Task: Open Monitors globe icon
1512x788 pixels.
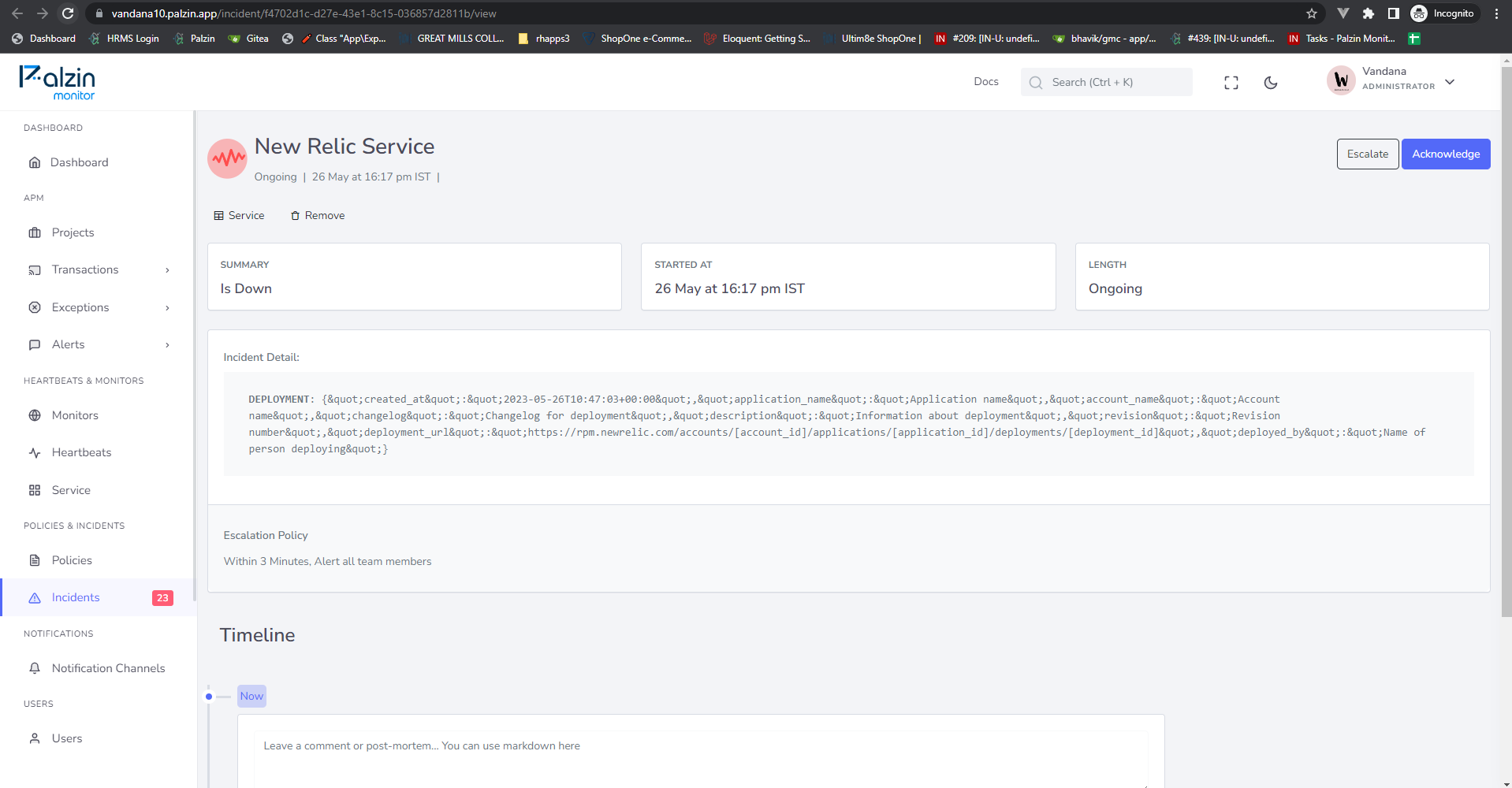Action: tap(35, 415)
